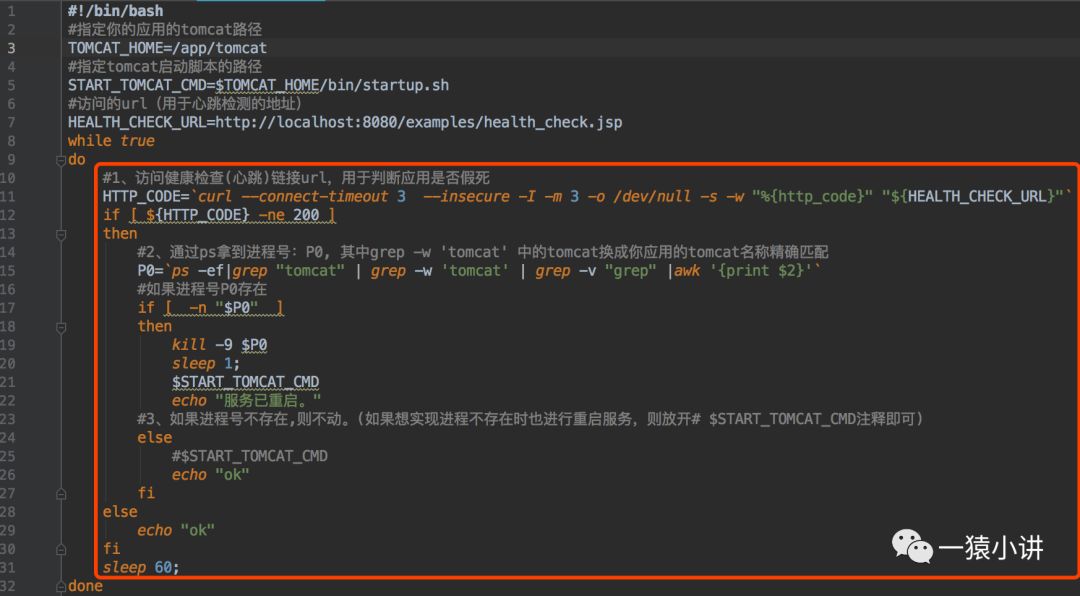
Task: Collapse the fold marker at line 18 'then'
Action: (61, 327)
